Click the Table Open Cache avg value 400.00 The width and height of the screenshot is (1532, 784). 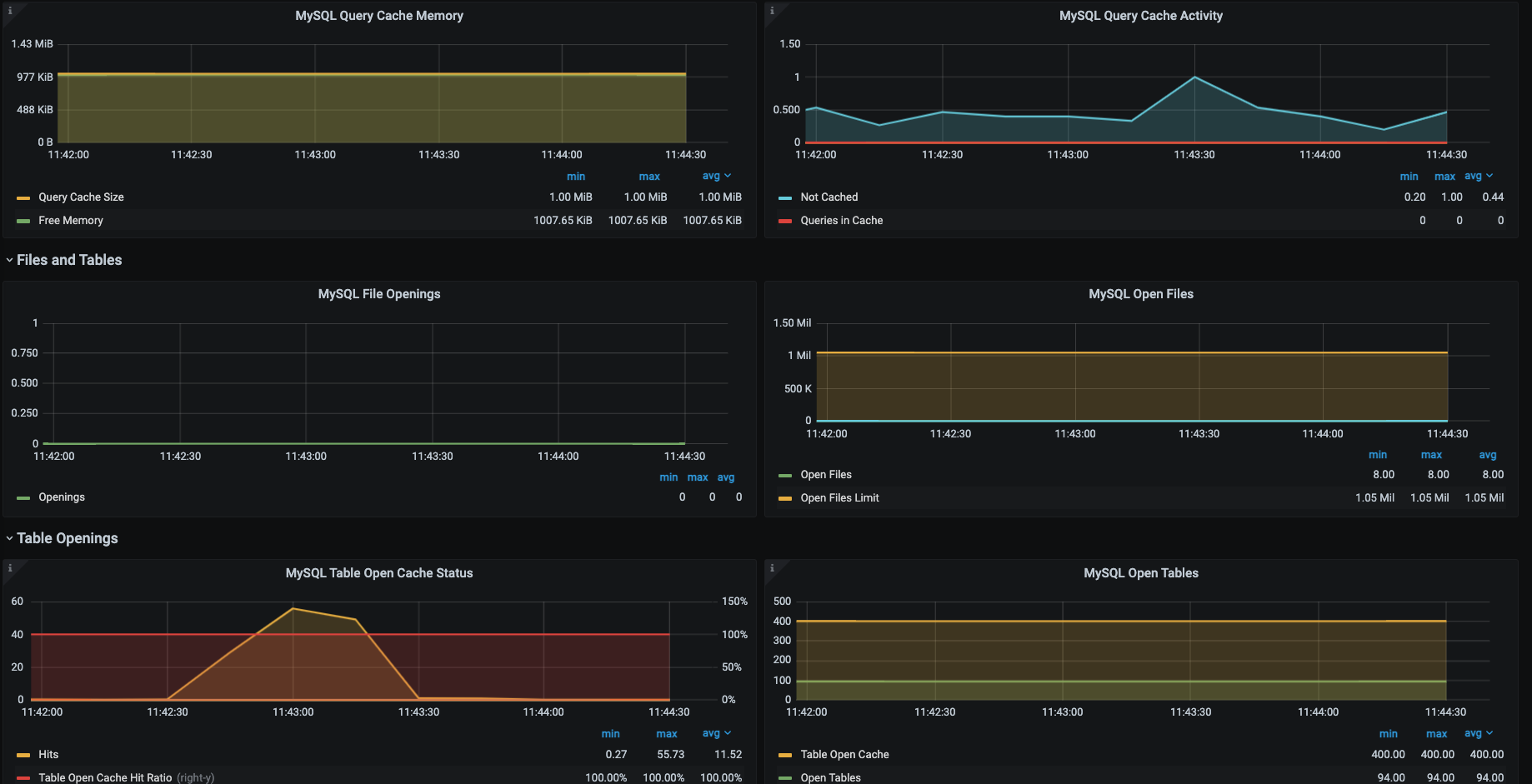point(1487,755)
